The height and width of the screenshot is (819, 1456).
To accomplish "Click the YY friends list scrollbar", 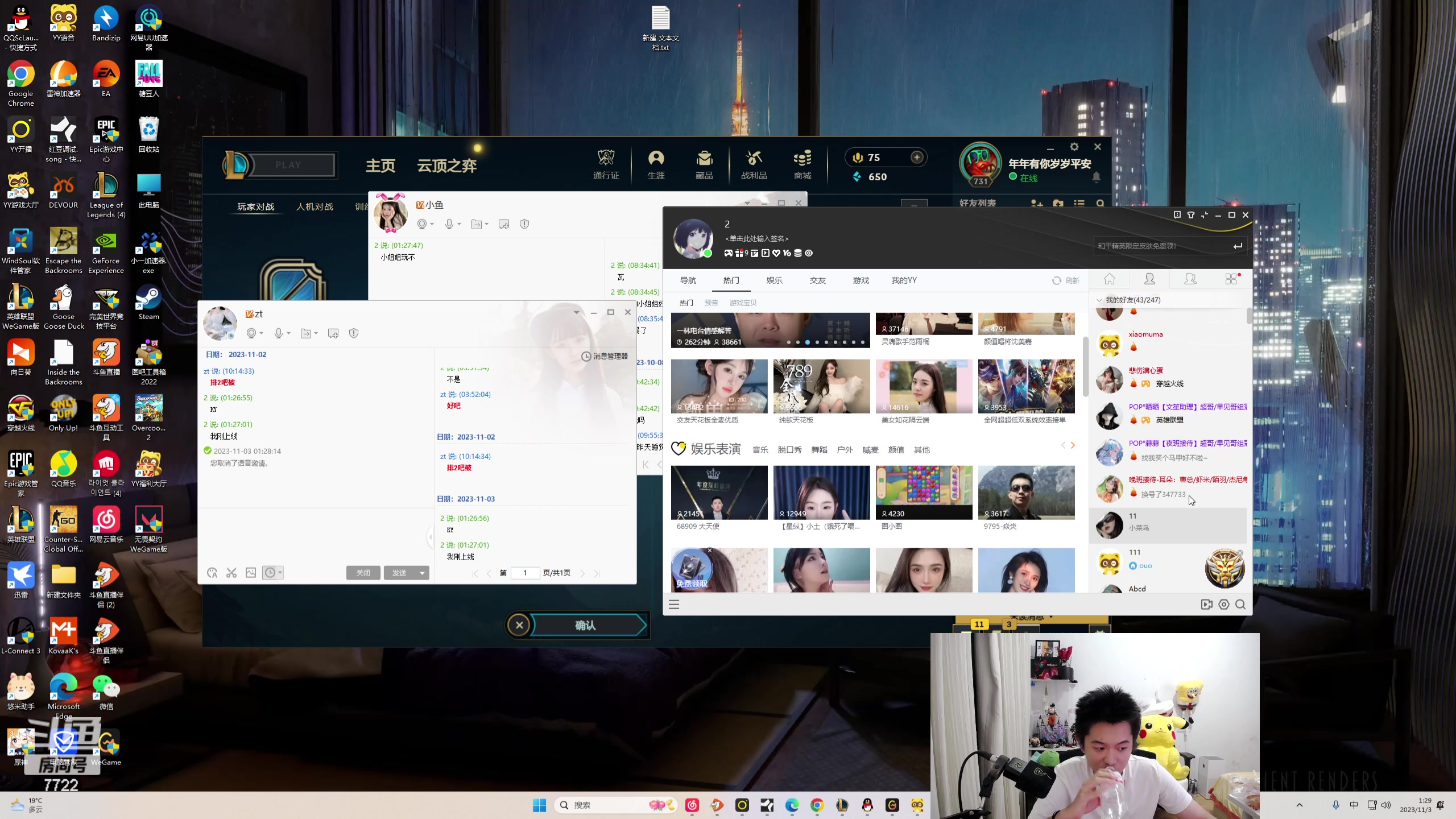I will click(1249, 316).
